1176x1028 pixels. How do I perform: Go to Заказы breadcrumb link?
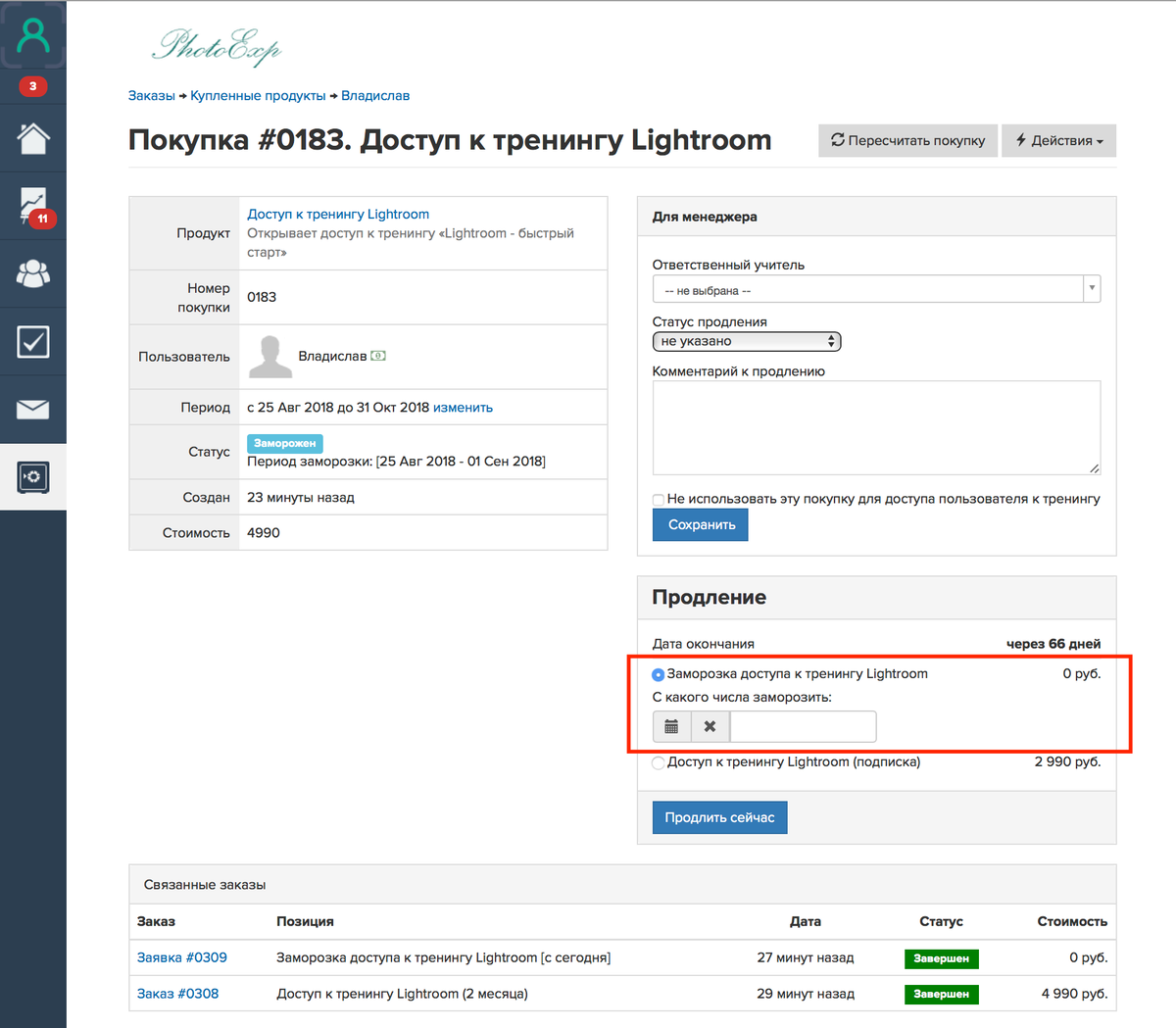tap(151, 95)
